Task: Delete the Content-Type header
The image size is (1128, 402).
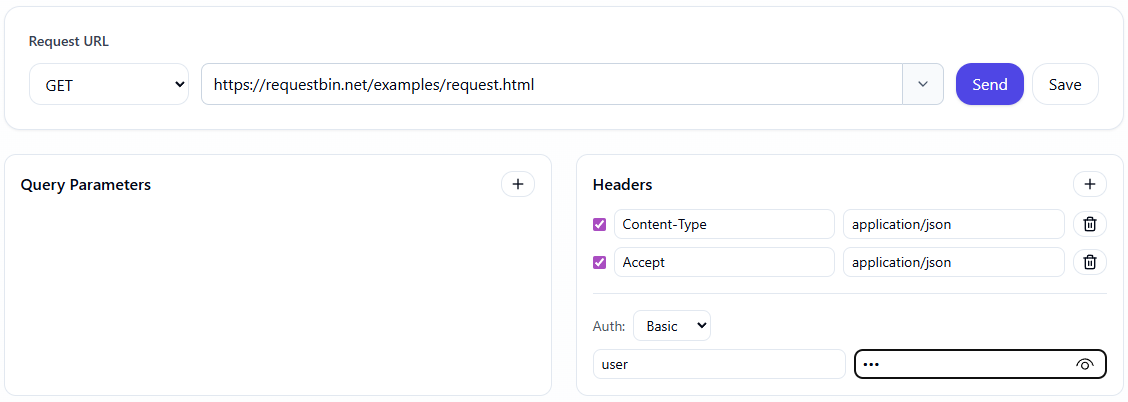Action: (1089, 224)
